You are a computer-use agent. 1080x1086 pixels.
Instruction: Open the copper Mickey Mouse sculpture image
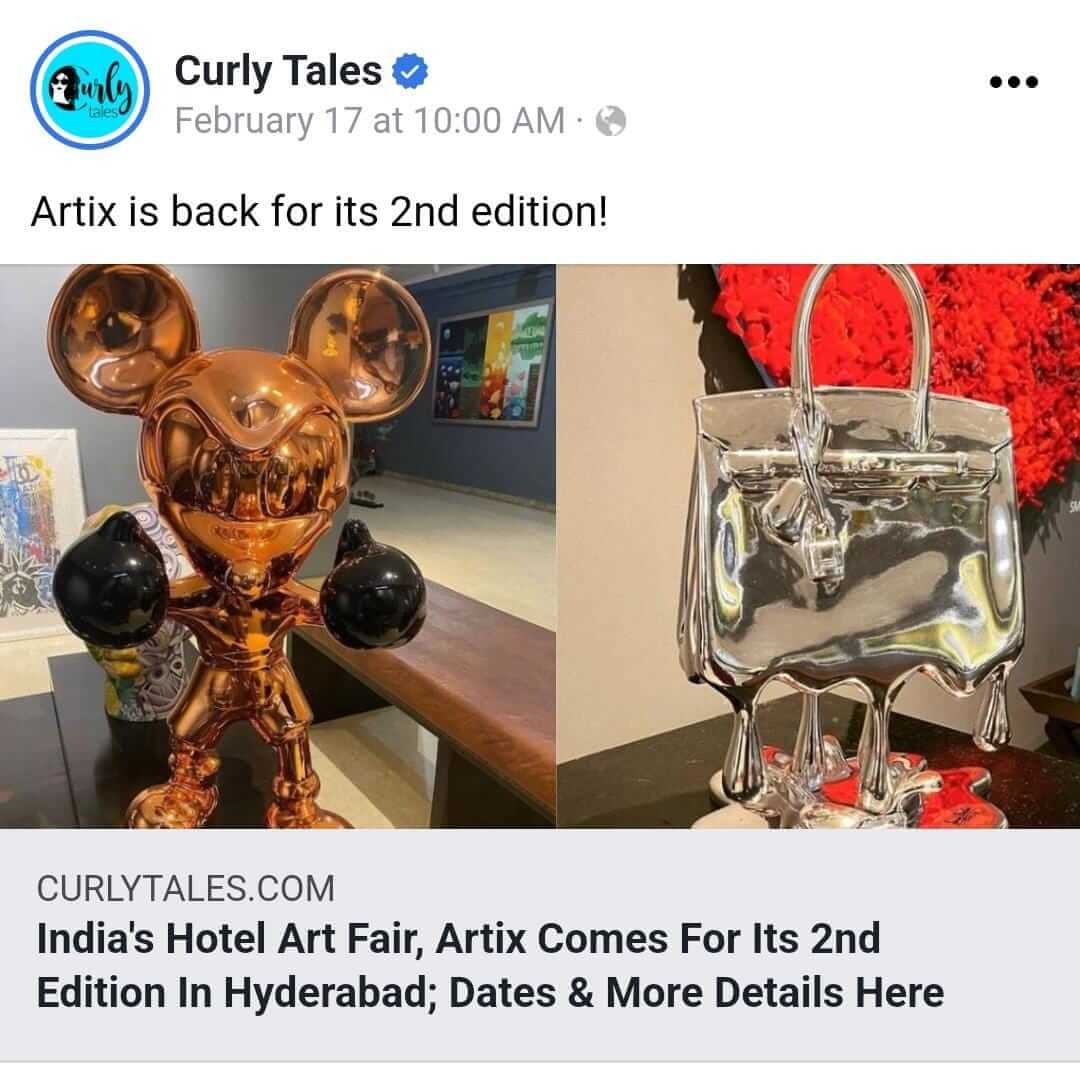point(277,546)
